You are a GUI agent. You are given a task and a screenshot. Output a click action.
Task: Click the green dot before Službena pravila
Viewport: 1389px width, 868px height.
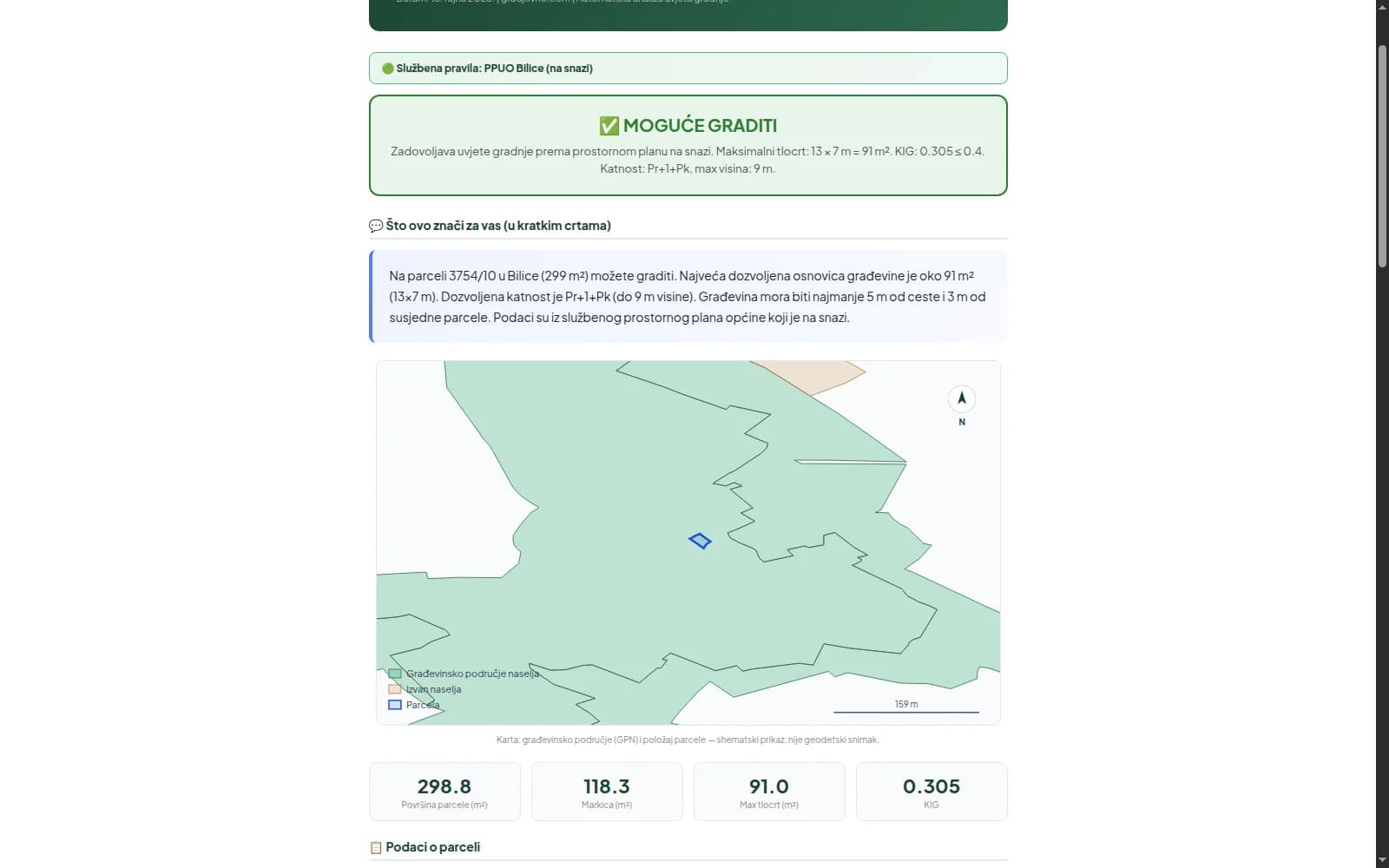[388, 69]
